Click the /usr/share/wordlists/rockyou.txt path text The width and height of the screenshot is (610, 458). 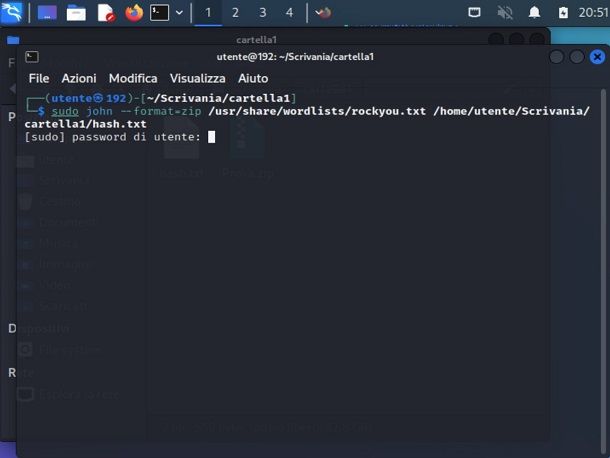(317, 111)
